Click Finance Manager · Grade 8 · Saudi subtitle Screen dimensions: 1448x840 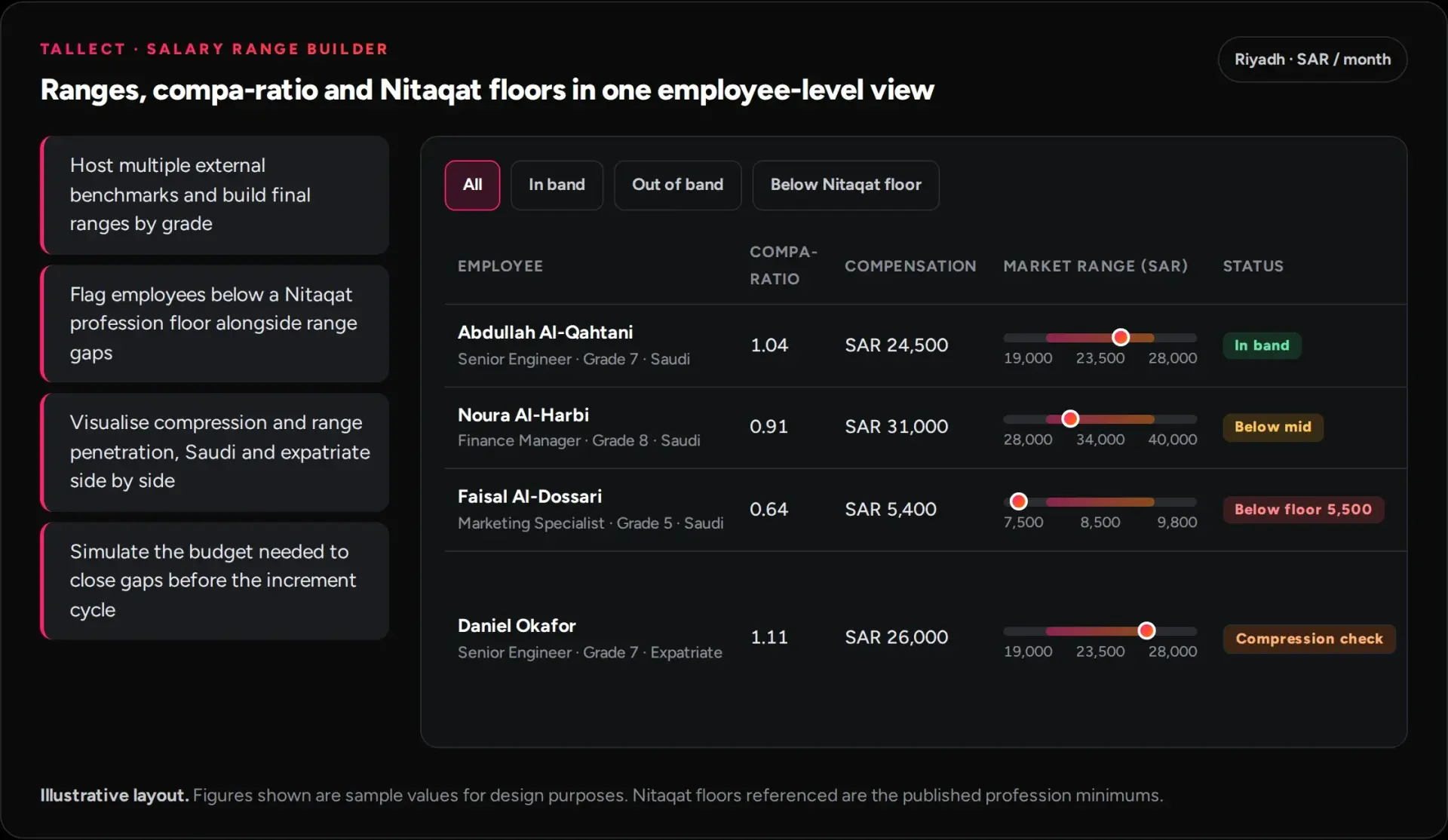tap(578, 441)
